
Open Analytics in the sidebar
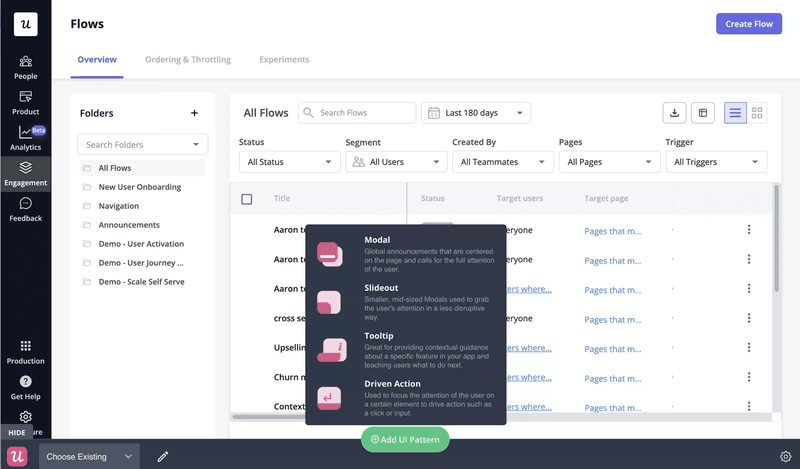point(26,138)
